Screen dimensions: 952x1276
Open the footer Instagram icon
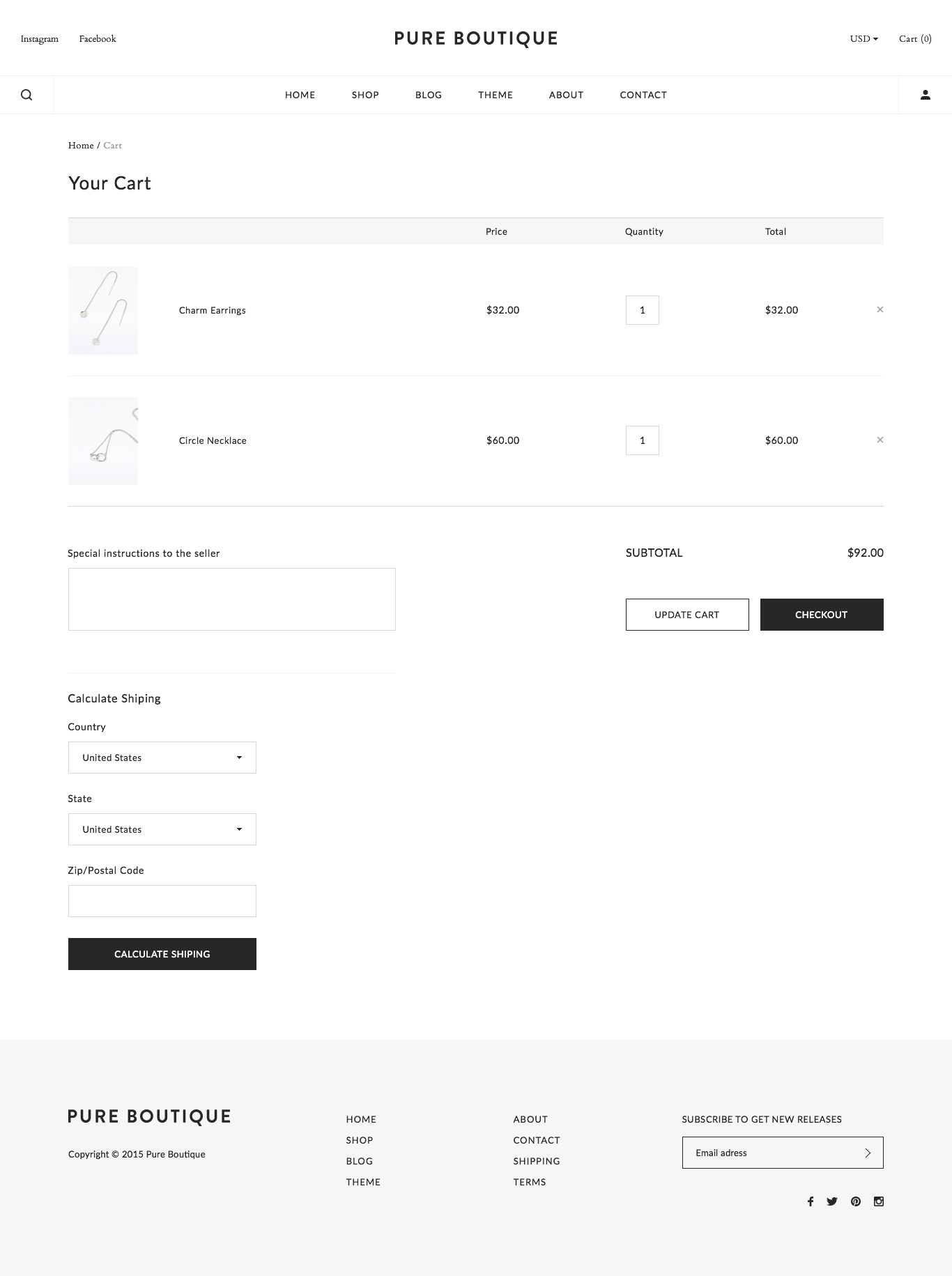(x=879, y=1201)
